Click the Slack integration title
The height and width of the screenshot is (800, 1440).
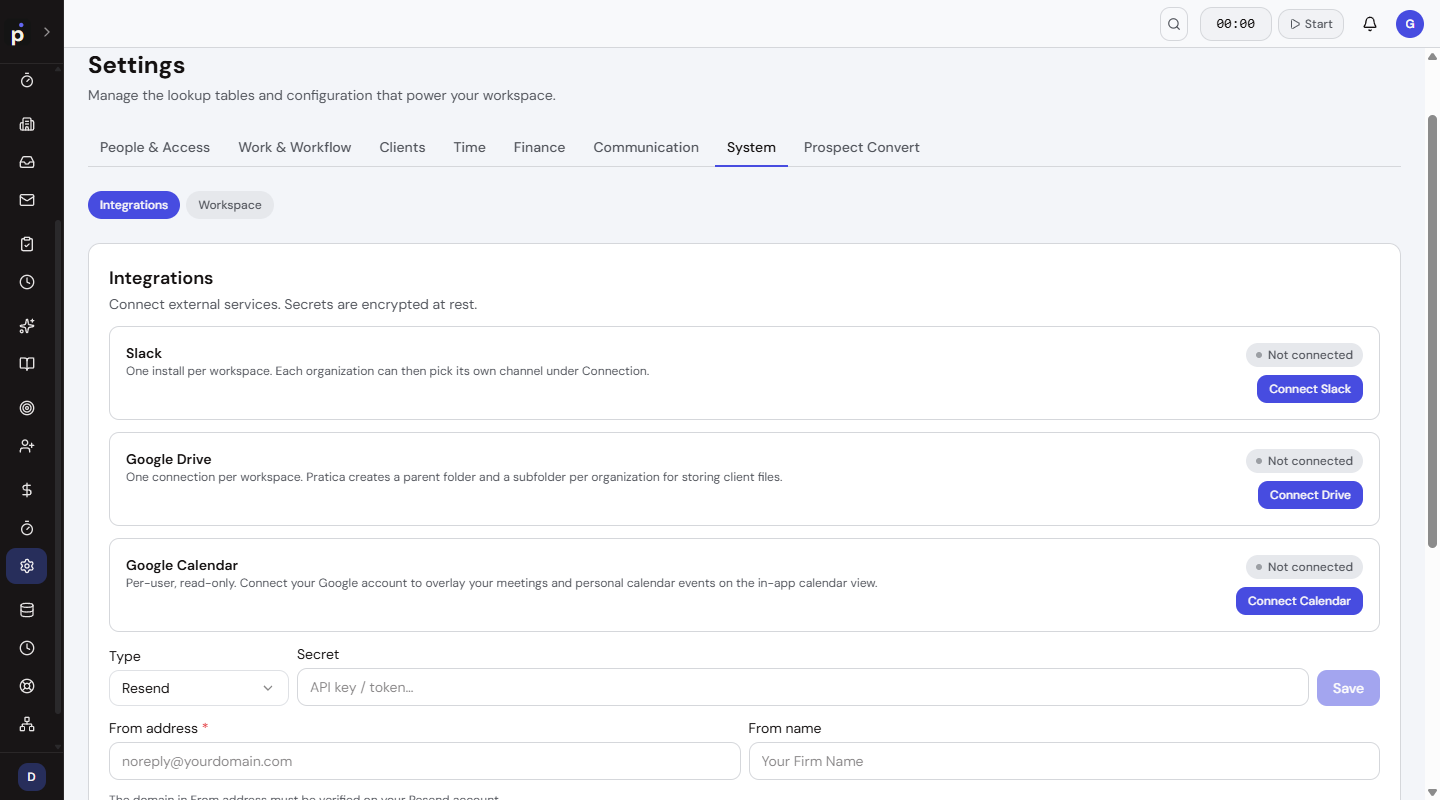coord(144,353)
